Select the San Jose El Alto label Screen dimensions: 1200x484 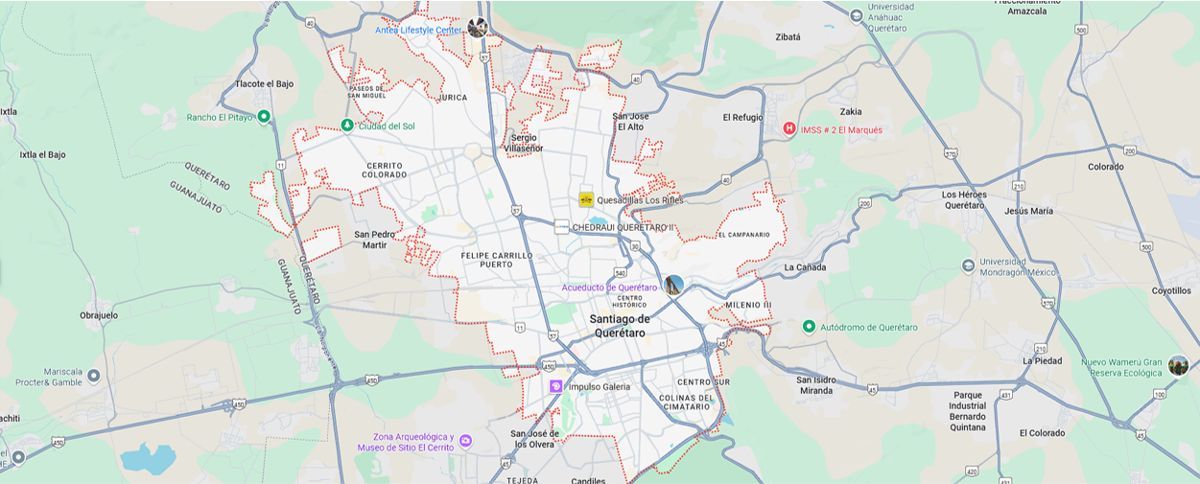pyautogui.click(x=631, y=122)
